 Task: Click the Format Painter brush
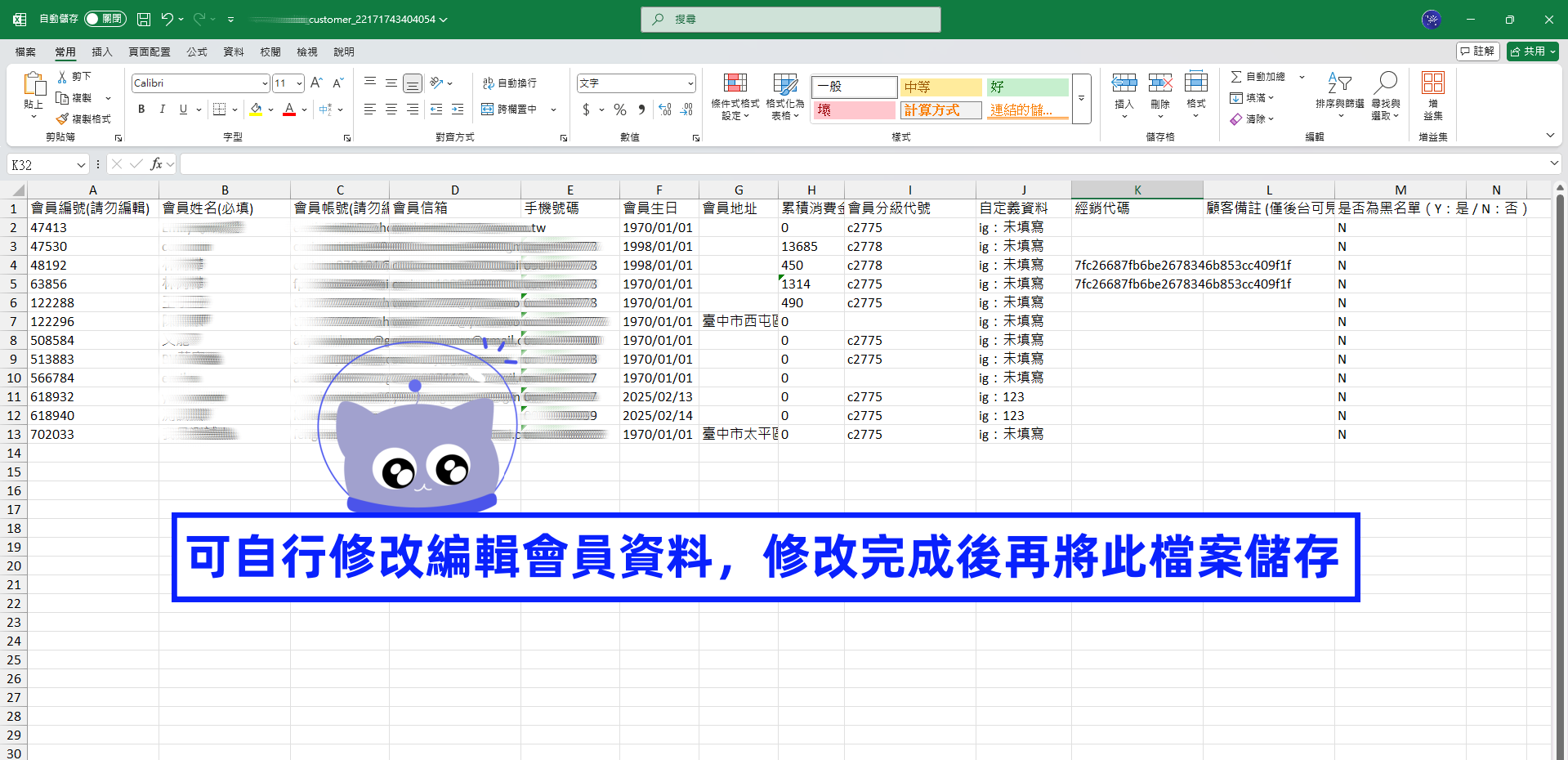pos(62,118)
